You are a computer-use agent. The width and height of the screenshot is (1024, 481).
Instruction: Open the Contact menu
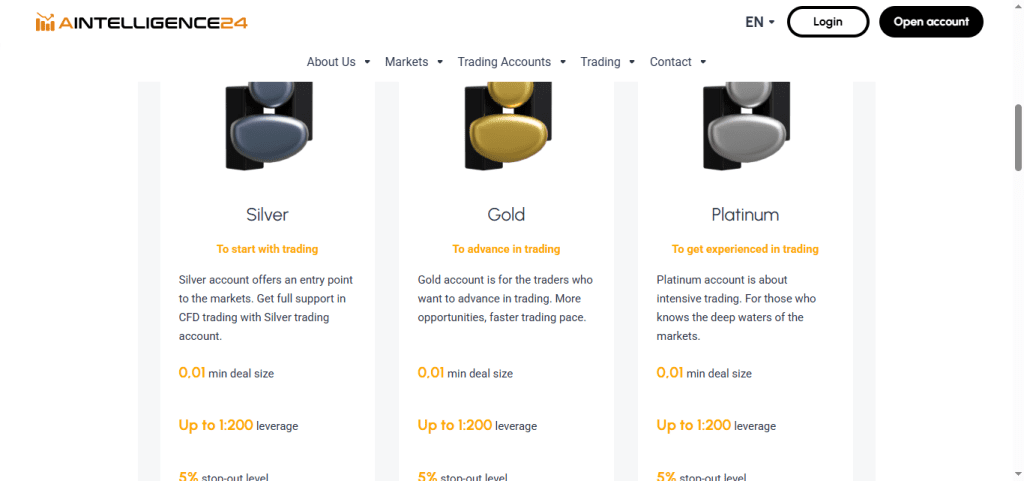[x=678, y=62]
